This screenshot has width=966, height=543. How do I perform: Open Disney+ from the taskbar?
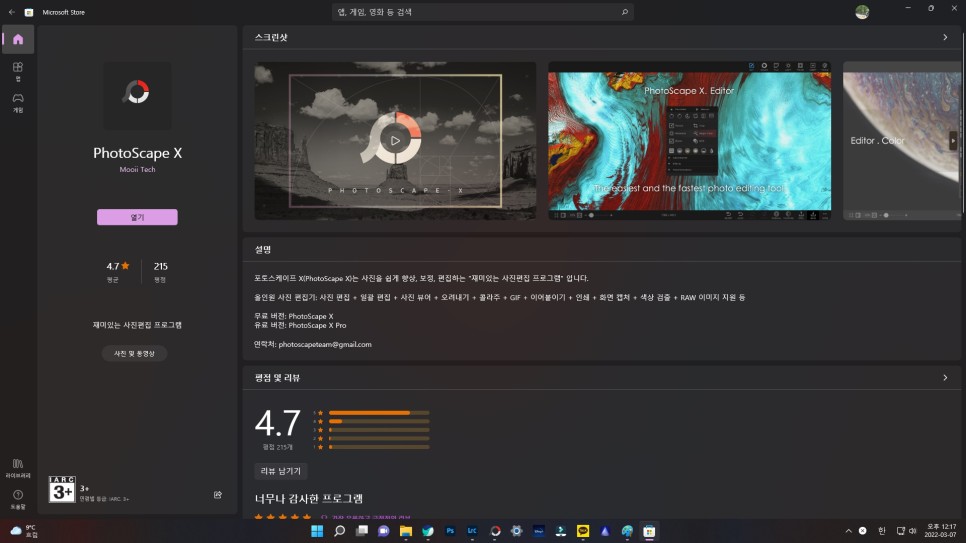tap(538, 531)
